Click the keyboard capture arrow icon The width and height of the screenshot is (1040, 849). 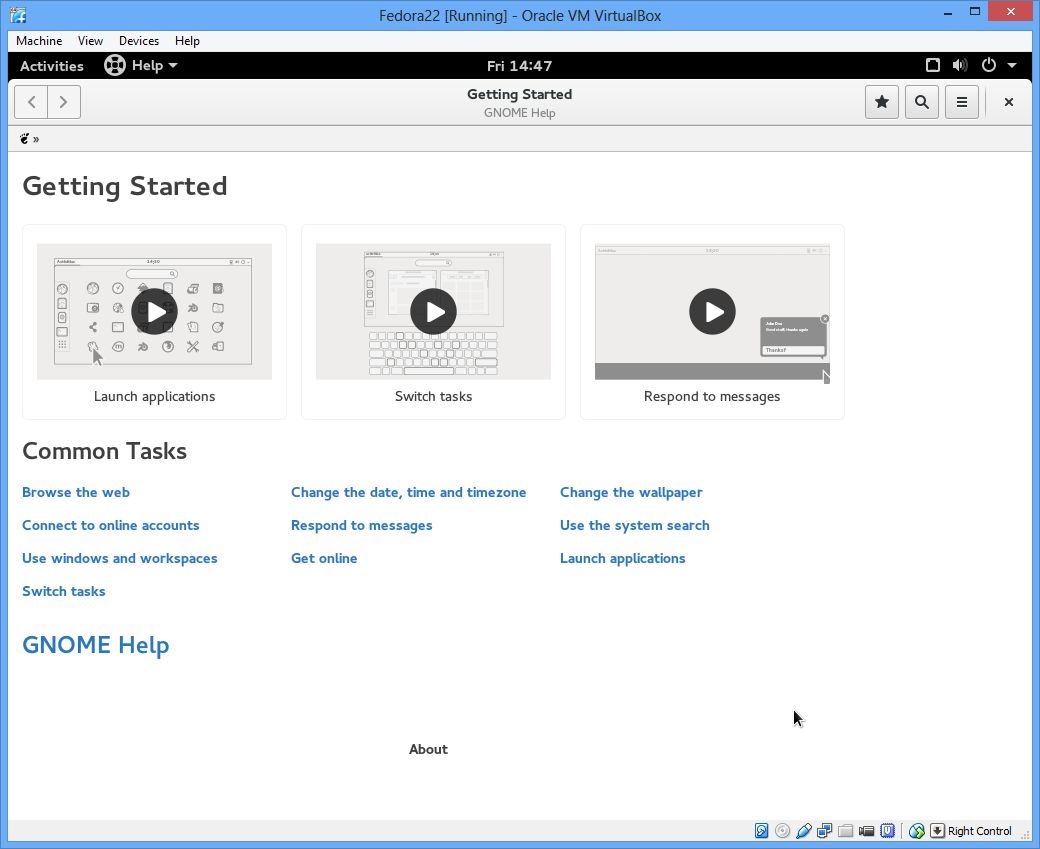coord(937,830)
